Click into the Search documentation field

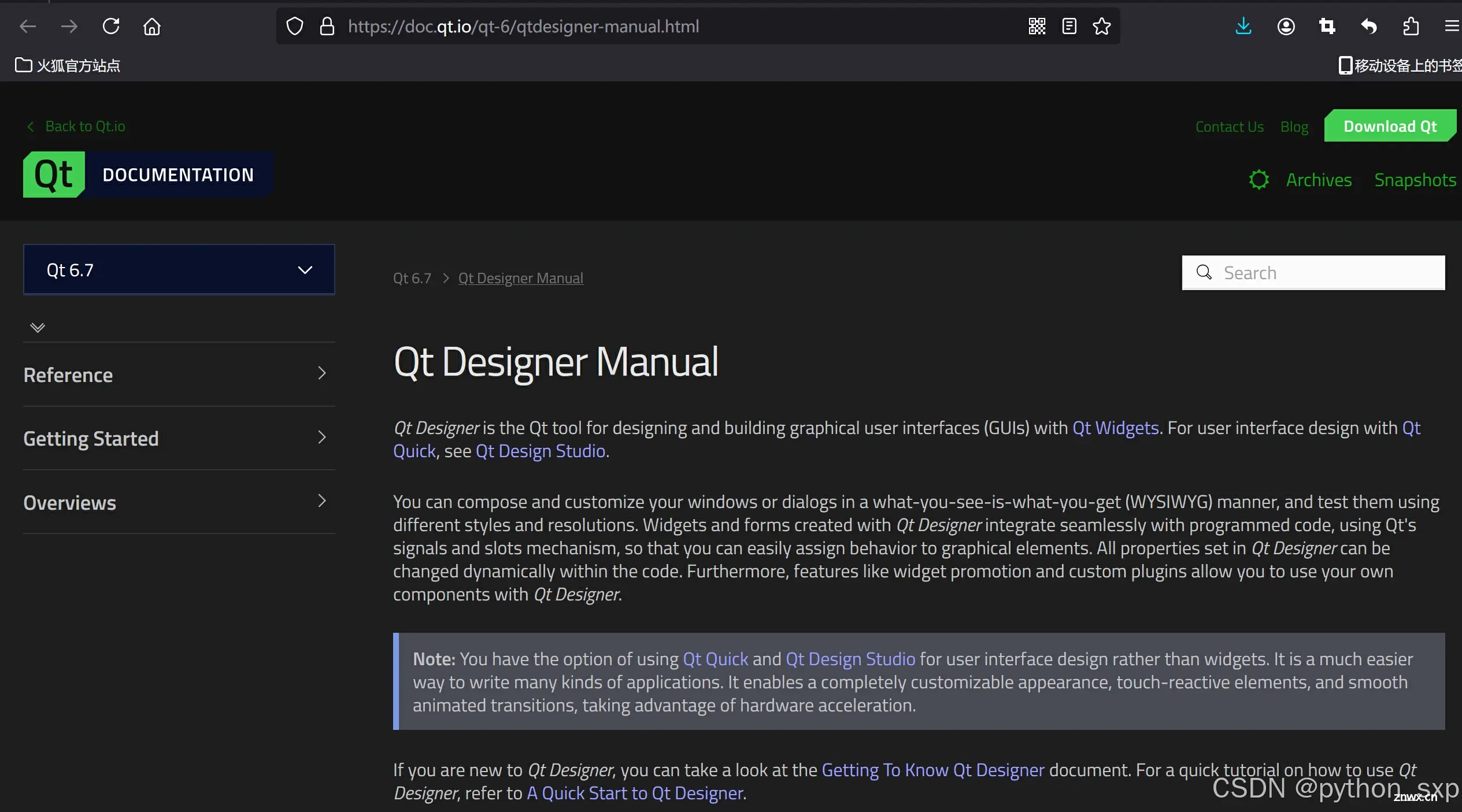(x=1313, y=273)
